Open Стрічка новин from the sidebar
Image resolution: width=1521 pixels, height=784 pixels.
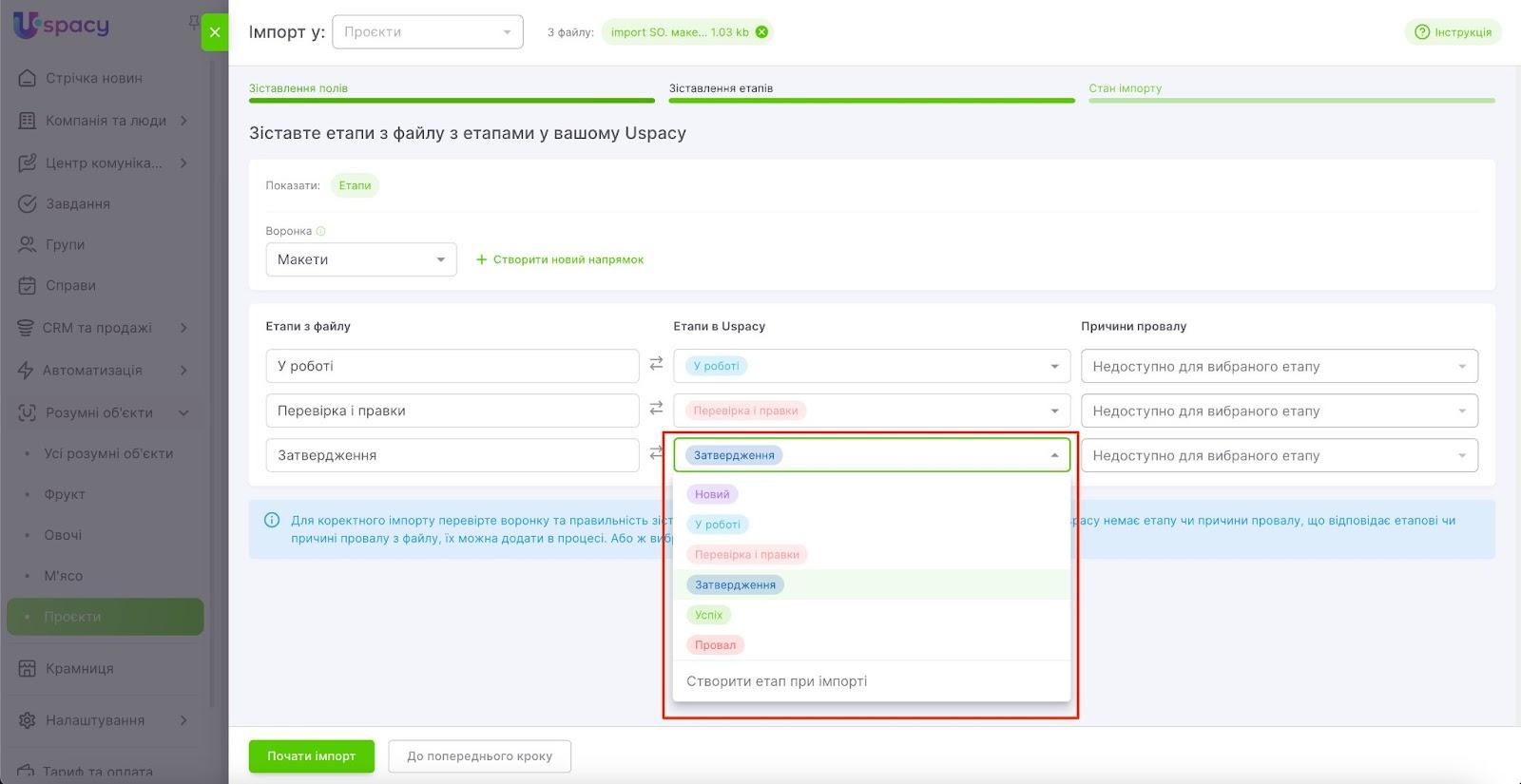[93, 78]
